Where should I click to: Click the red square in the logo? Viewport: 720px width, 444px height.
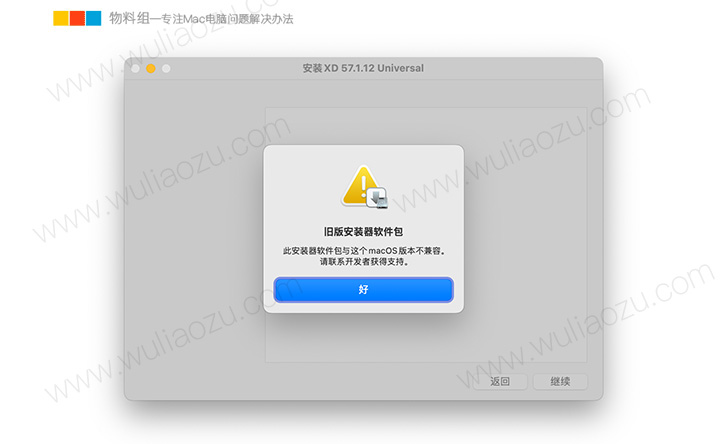(x=77, y=18)
